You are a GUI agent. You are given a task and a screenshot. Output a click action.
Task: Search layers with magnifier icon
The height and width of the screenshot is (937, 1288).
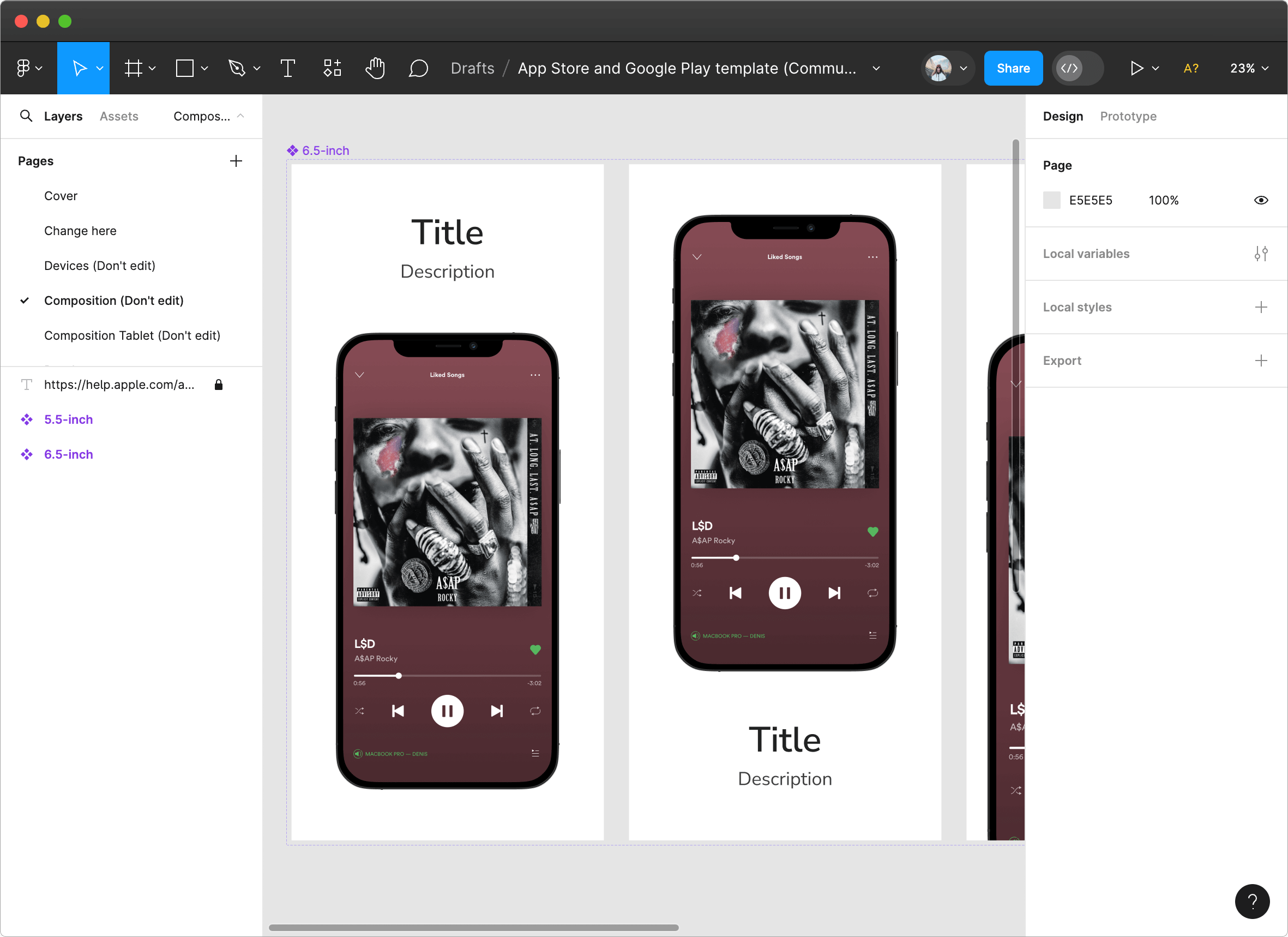coord(26,116)
